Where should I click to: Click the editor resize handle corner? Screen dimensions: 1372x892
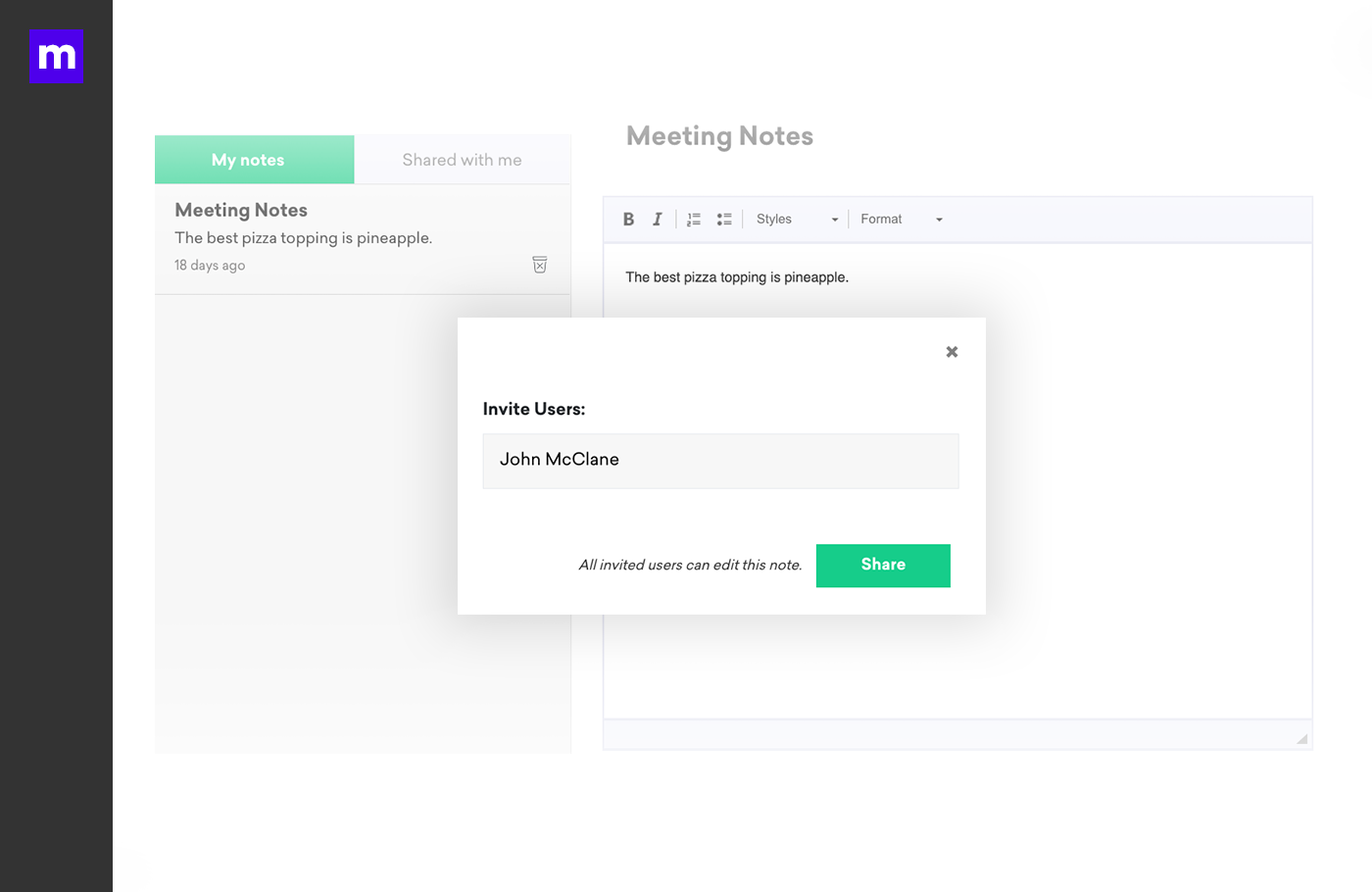[1301, 739]
